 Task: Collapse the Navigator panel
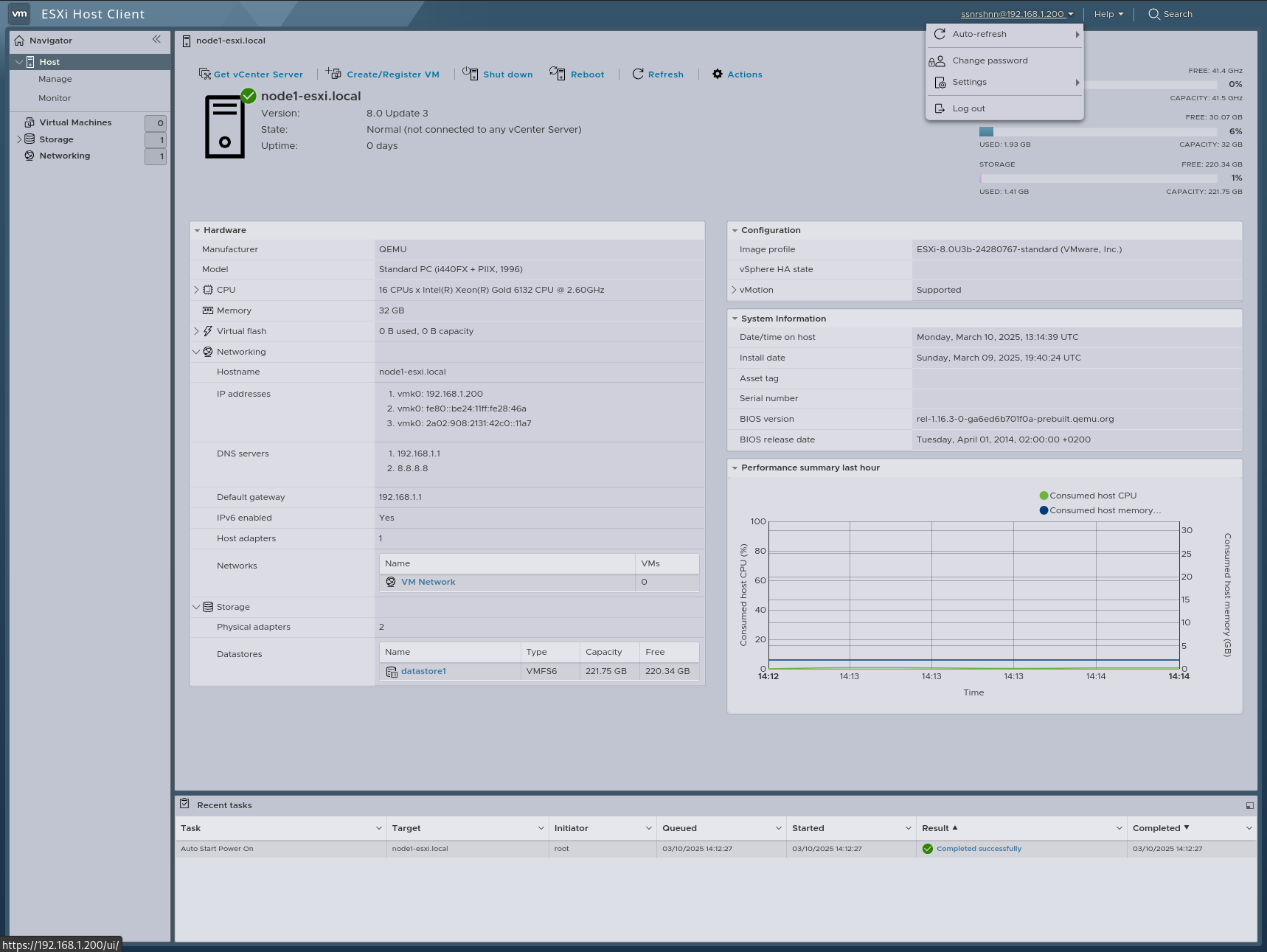point(156,40)
